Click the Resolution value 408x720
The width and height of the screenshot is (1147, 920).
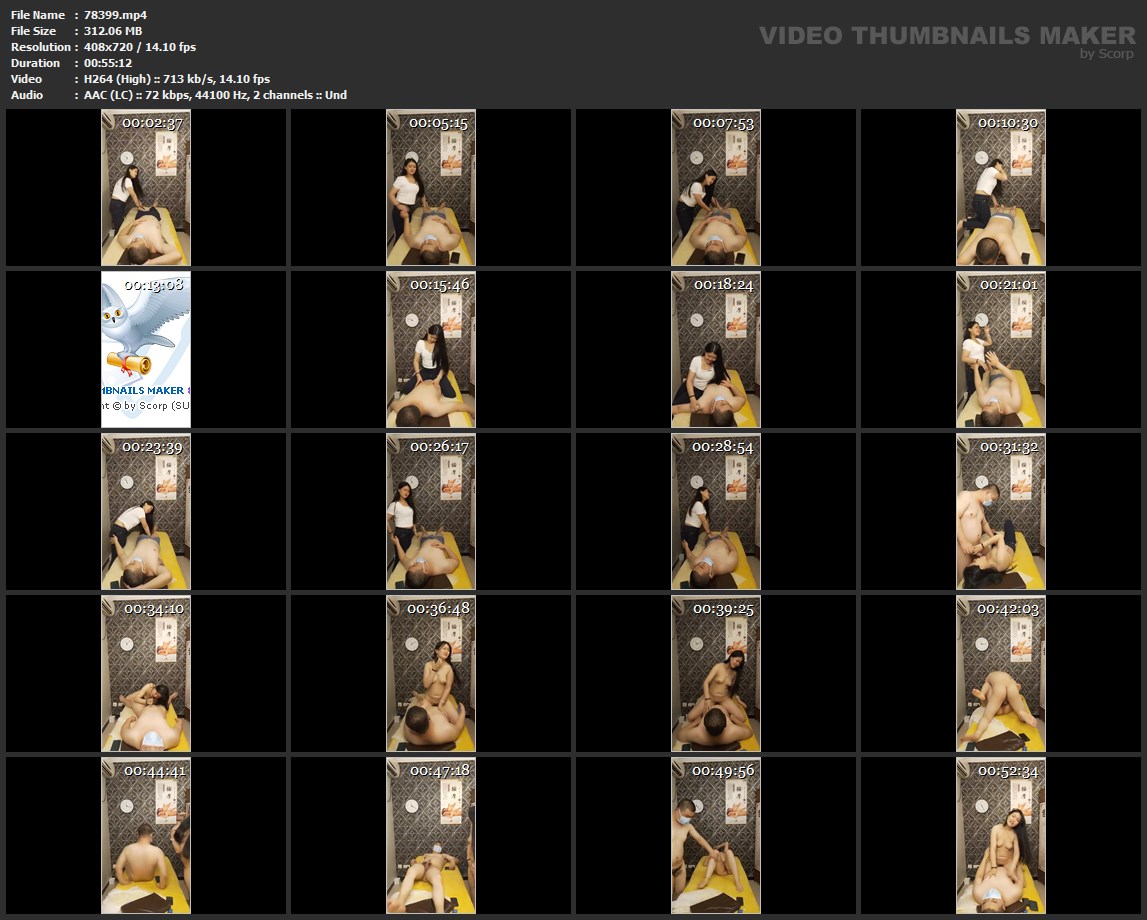[x=140, y=47]
